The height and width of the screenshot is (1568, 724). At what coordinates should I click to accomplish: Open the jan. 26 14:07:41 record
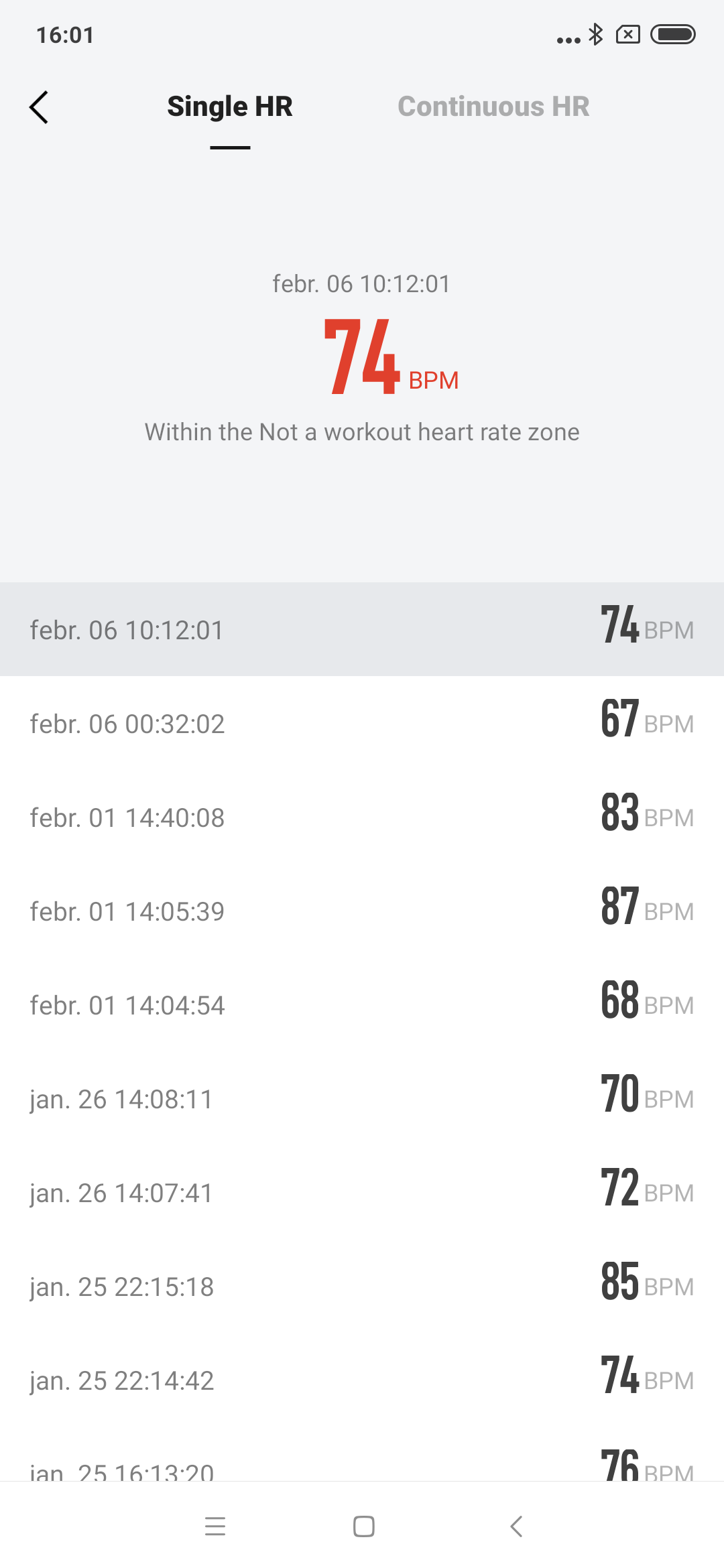click(362, 1192)
